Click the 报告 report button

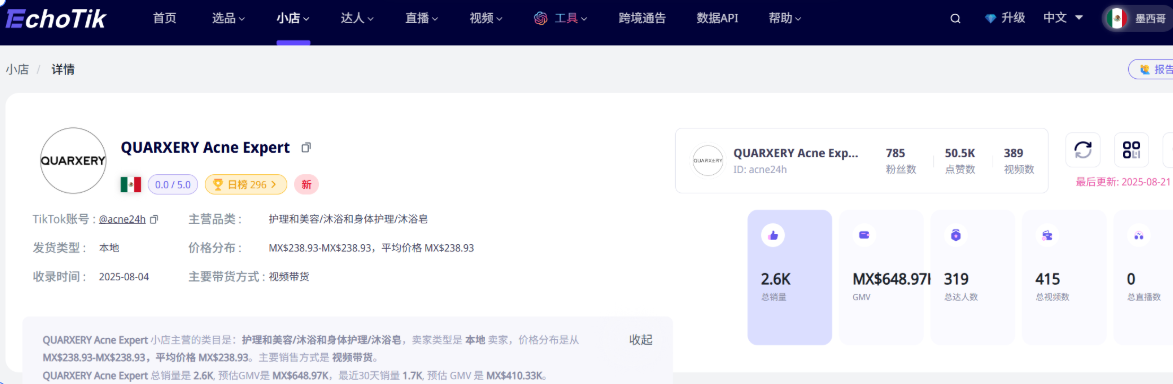[1152, 70]
